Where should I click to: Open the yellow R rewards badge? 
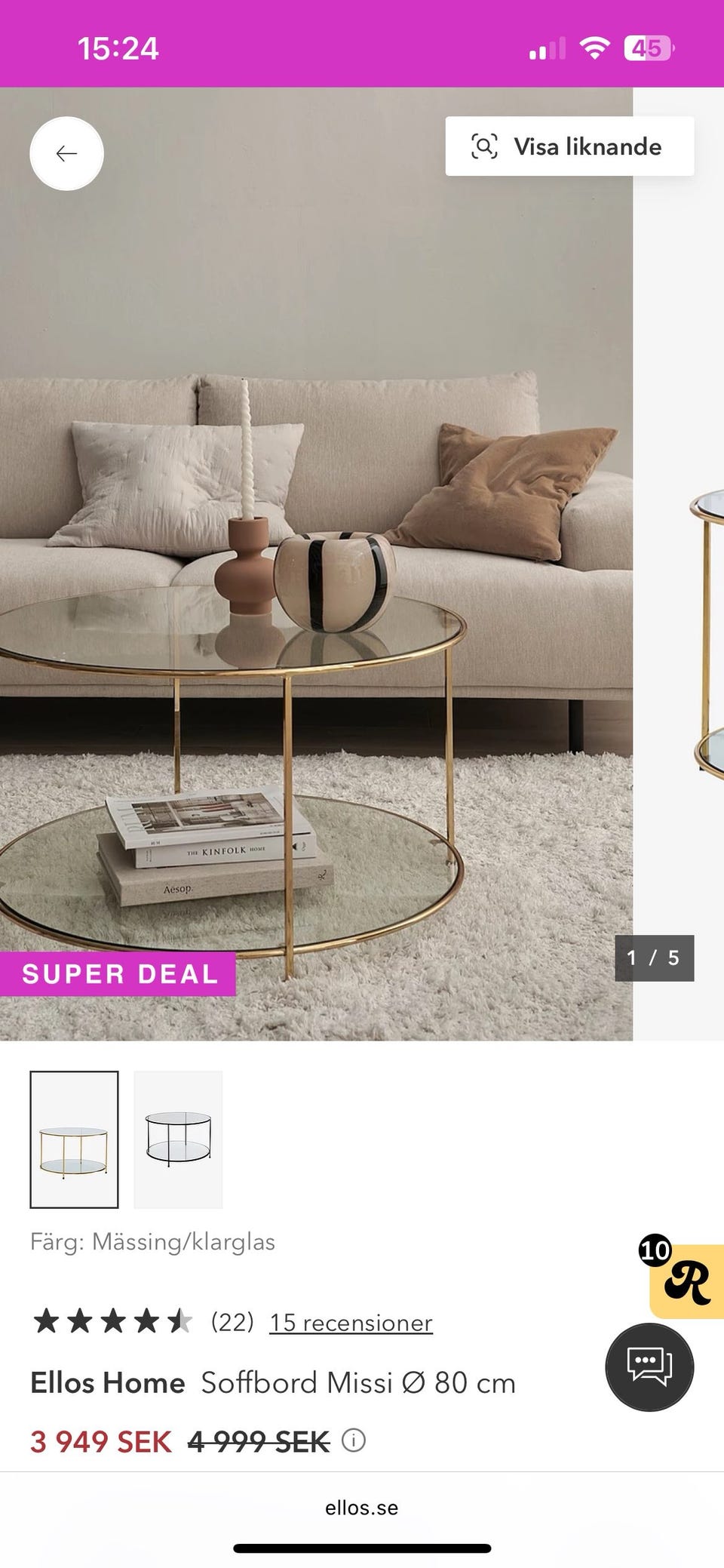tap(686, 1281)
